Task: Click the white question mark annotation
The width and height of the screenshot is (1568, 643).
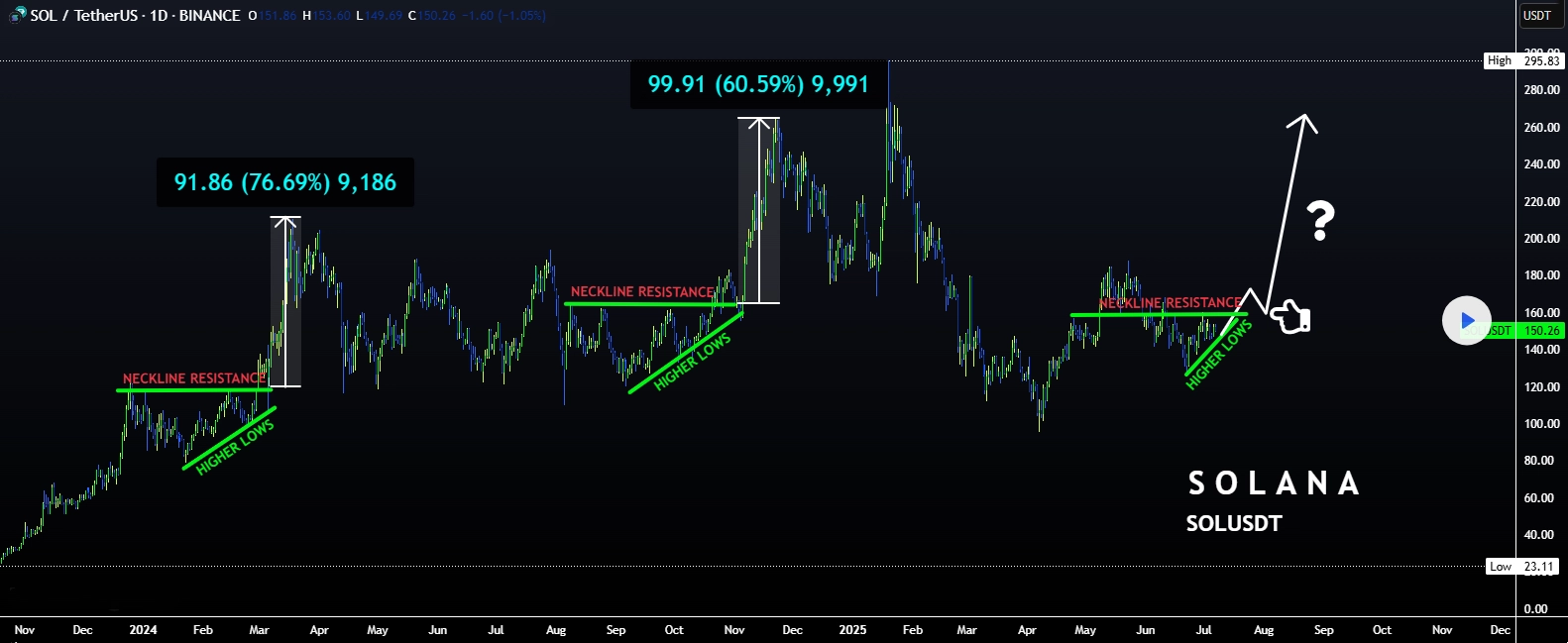Action: click(1320, 221)
